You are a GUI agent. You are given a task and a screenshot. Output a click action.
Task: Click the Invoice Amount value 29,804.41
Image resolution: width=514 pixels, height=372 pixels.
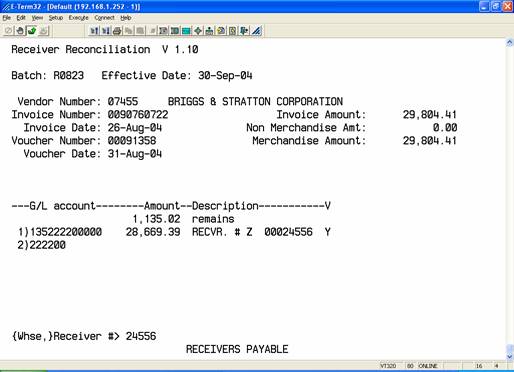[x=430, y=114]
